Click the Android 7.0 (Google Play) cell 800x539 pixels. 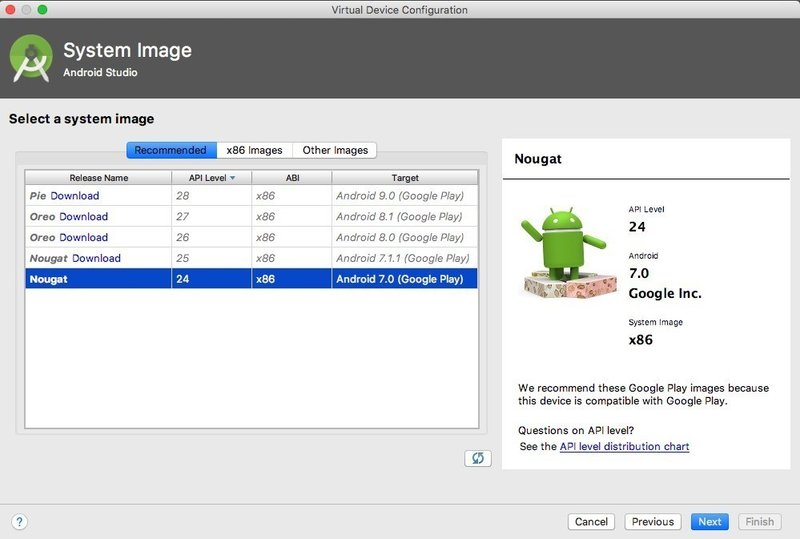point(405,279)
